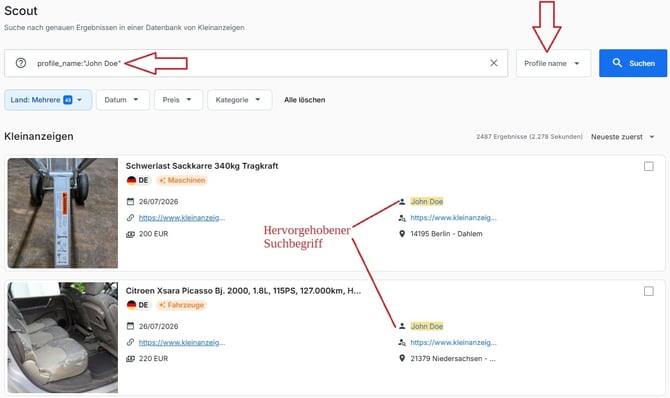This screenshot has width=670, height=398.
Task: Clear the search query with the X icon
Action: pos(494,63)
